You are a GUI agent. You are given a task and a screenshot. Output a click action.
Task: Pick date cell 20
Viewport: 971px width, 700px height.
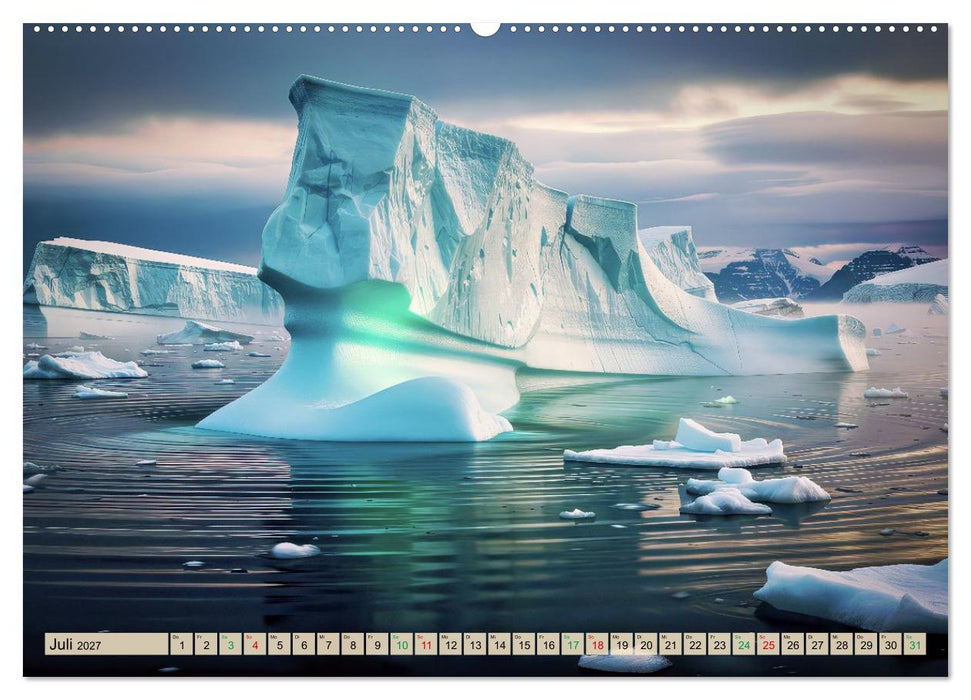click(647, 644)
